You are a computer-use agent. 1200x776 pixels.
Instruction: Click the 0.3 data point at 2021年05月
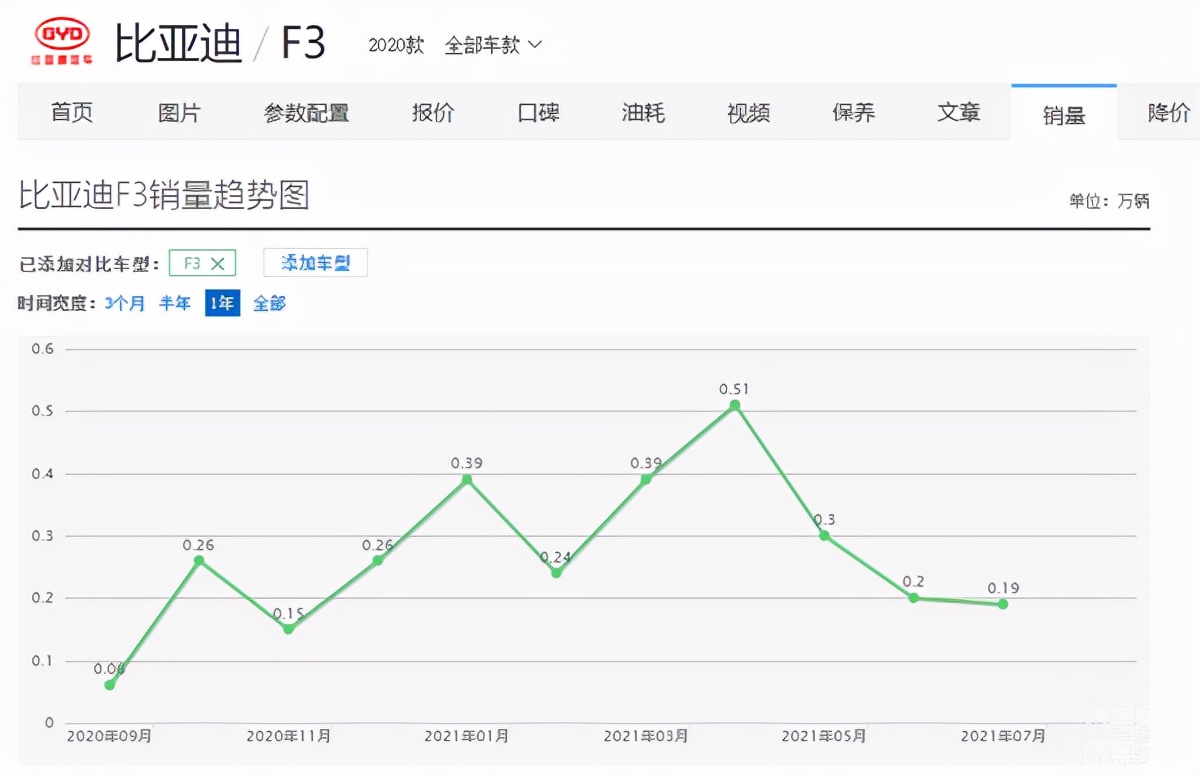824,535
